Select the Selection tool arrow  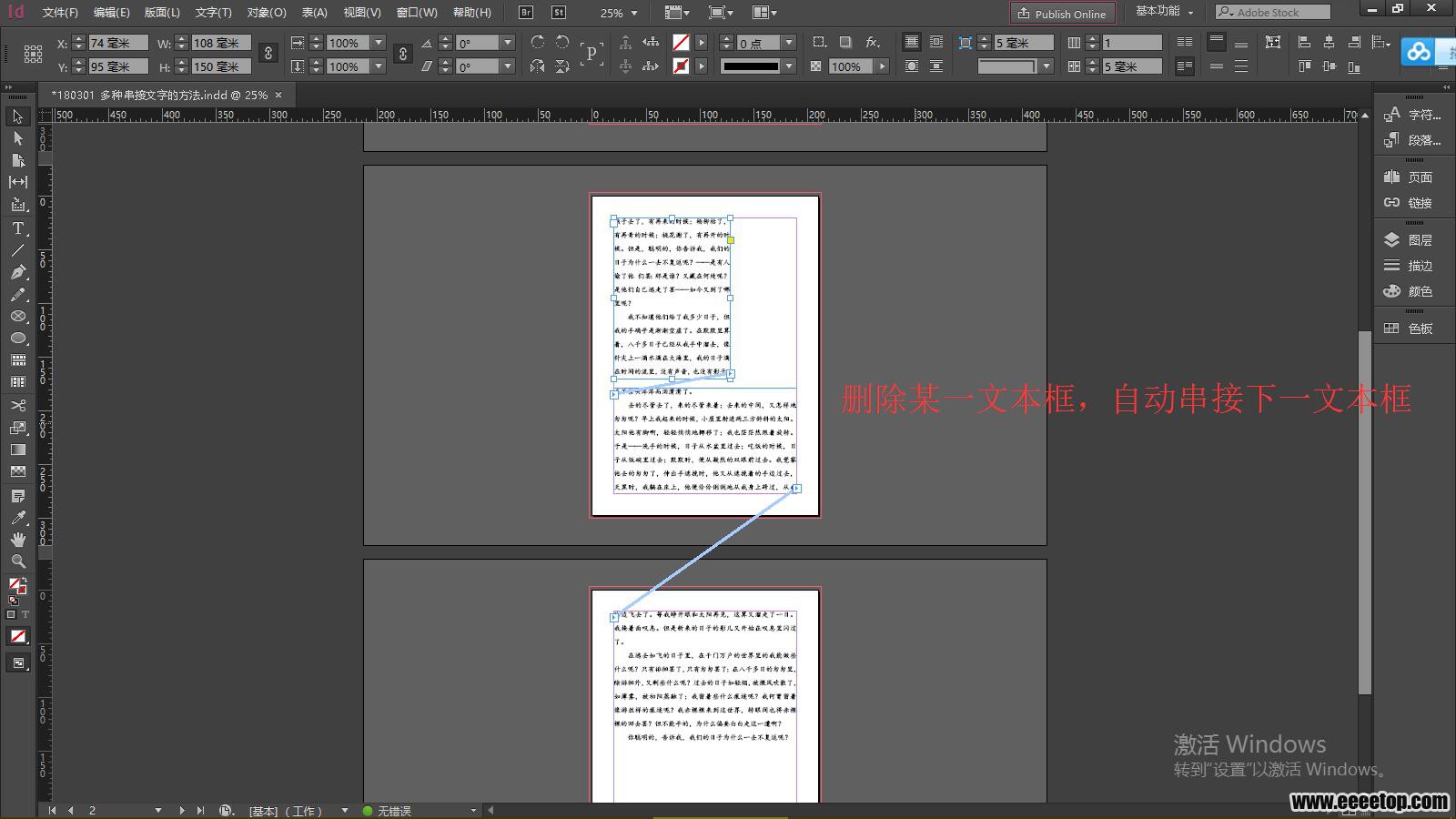[x=17, y=116]
